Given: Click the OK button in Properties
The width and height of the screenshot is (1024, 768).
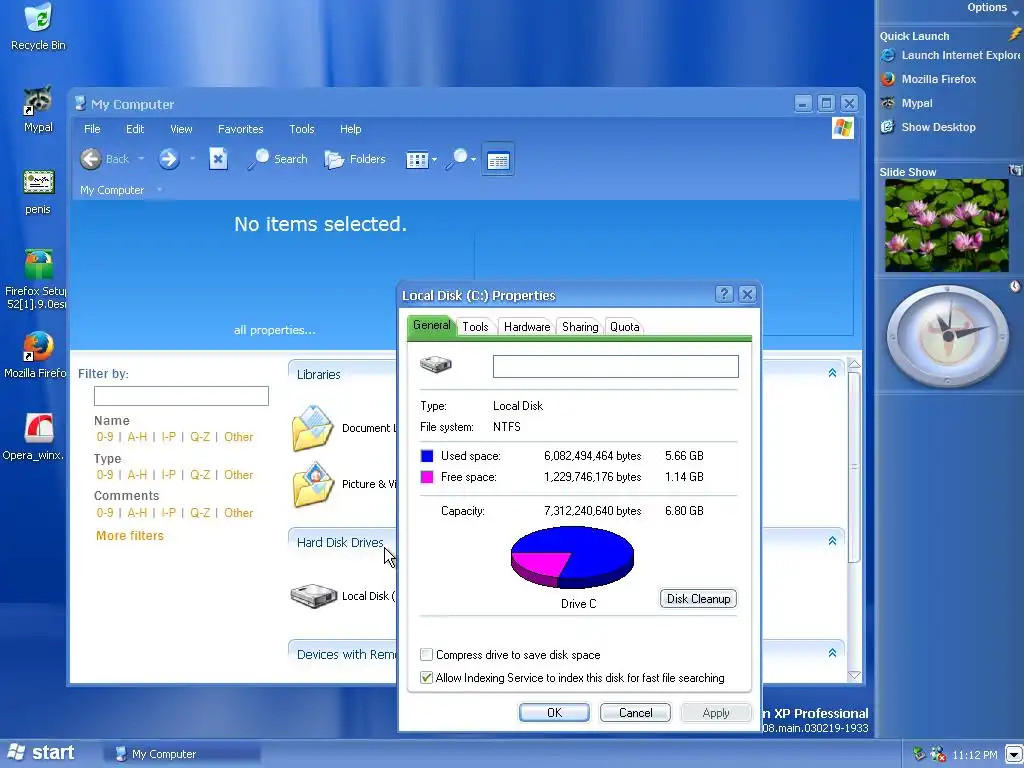Looking at the screenshot, I should coord(554,712).
